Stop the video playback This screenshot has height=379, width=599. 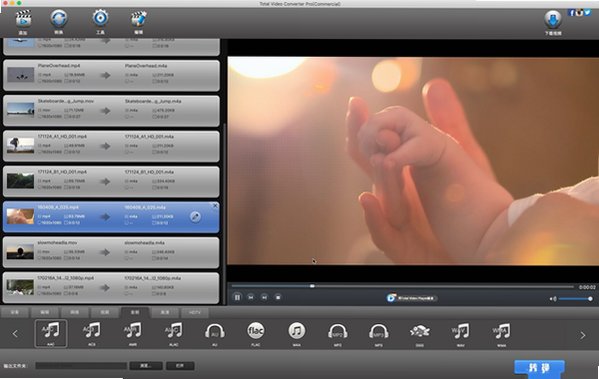pos(278,297)
